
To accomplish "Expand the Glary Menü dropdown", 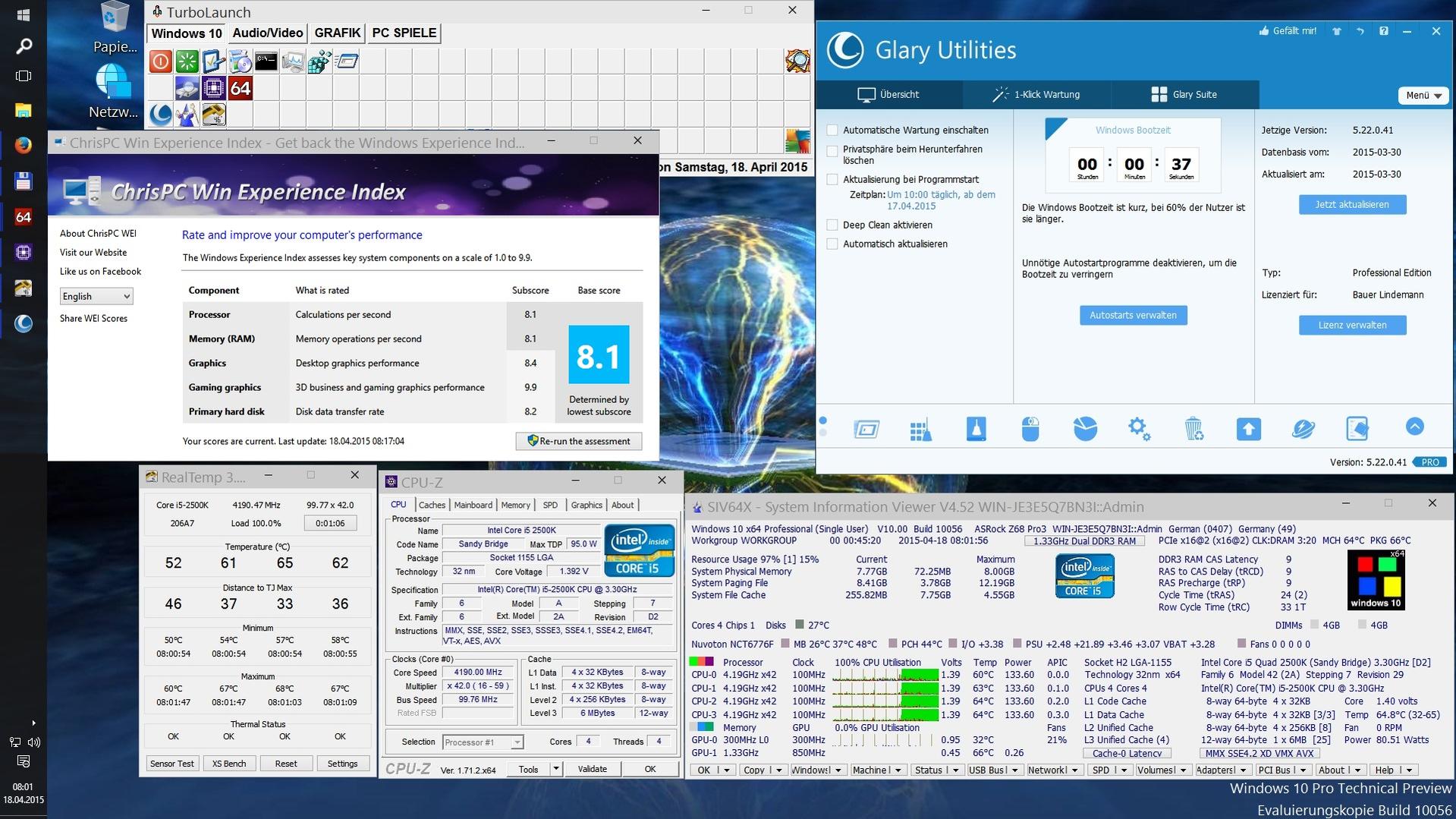I will click(1423, 96).
